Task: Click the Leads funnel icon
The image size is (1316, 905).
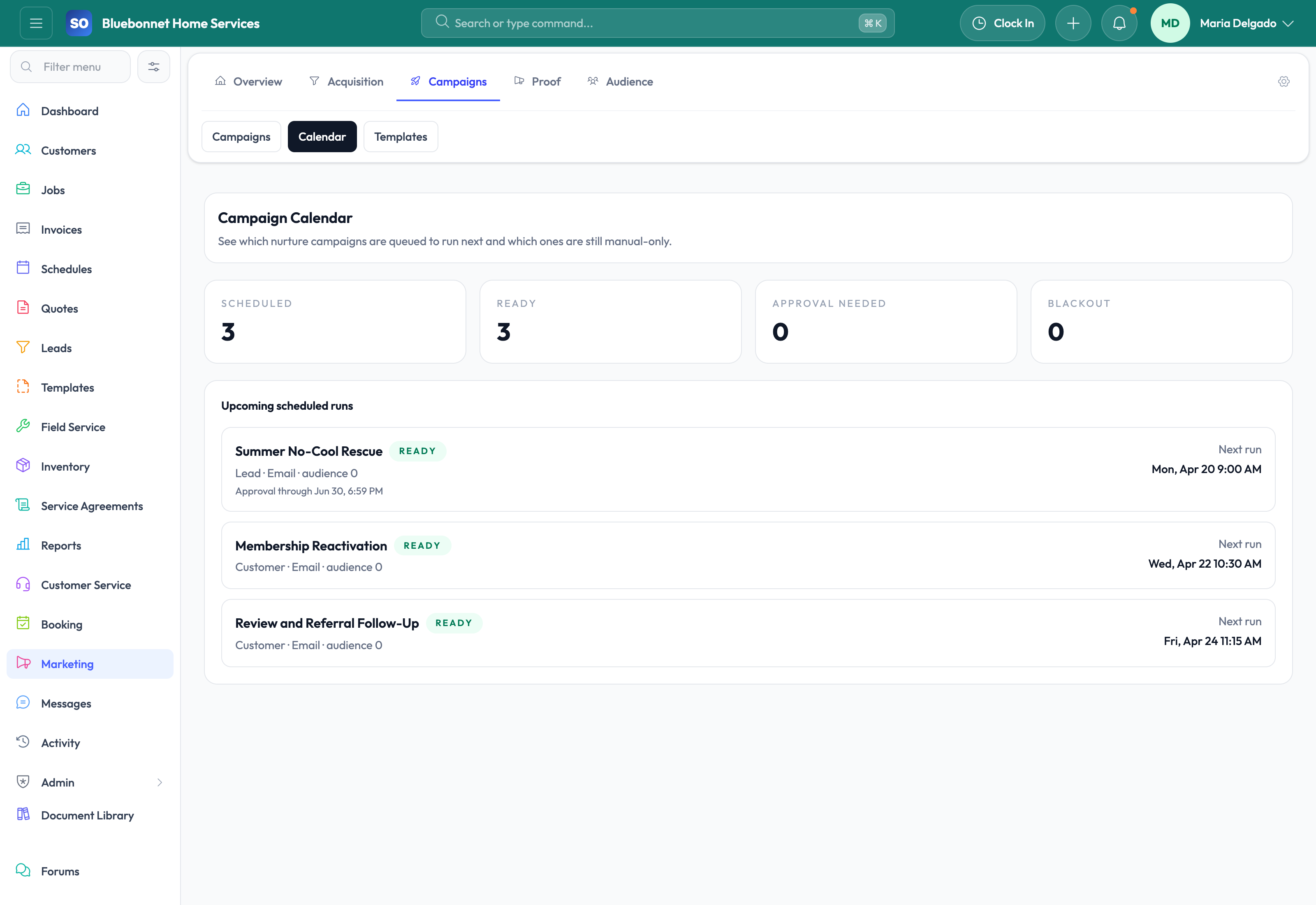Action: click(23, 348)
